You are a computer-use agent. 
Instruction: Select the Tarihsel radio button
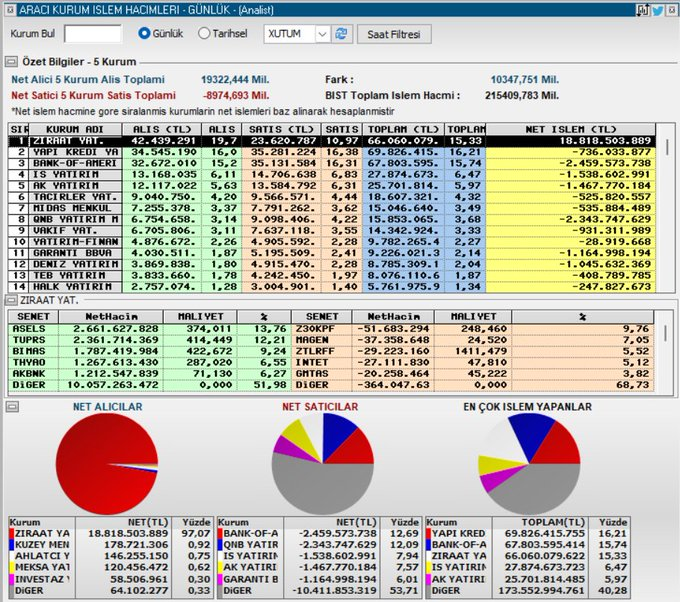(204, 33)
